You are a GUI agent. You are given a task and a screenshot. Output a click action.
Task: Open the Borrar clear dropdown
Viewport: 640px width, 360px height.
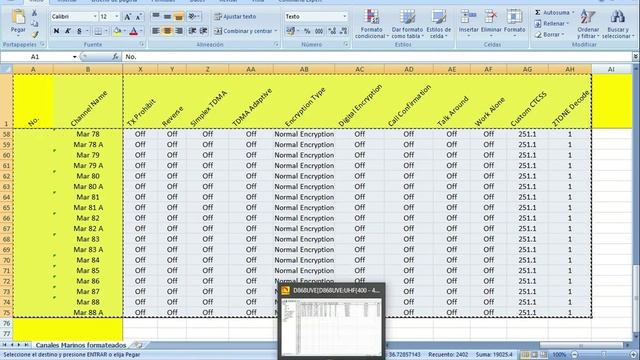[563, 35]
